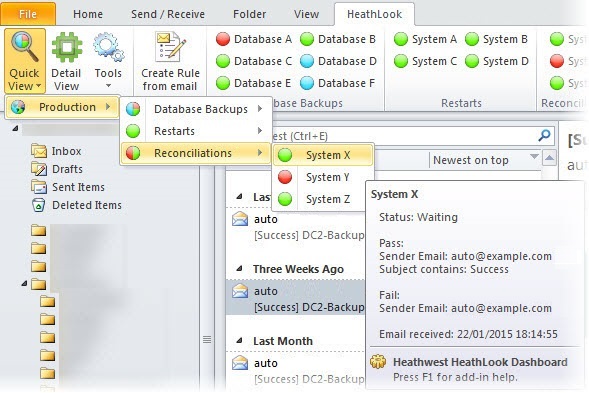The width and height of the screenshot is (589, 393).
Task: Click the envelope icon of Last Month email
Action: (x=240, y=363)
